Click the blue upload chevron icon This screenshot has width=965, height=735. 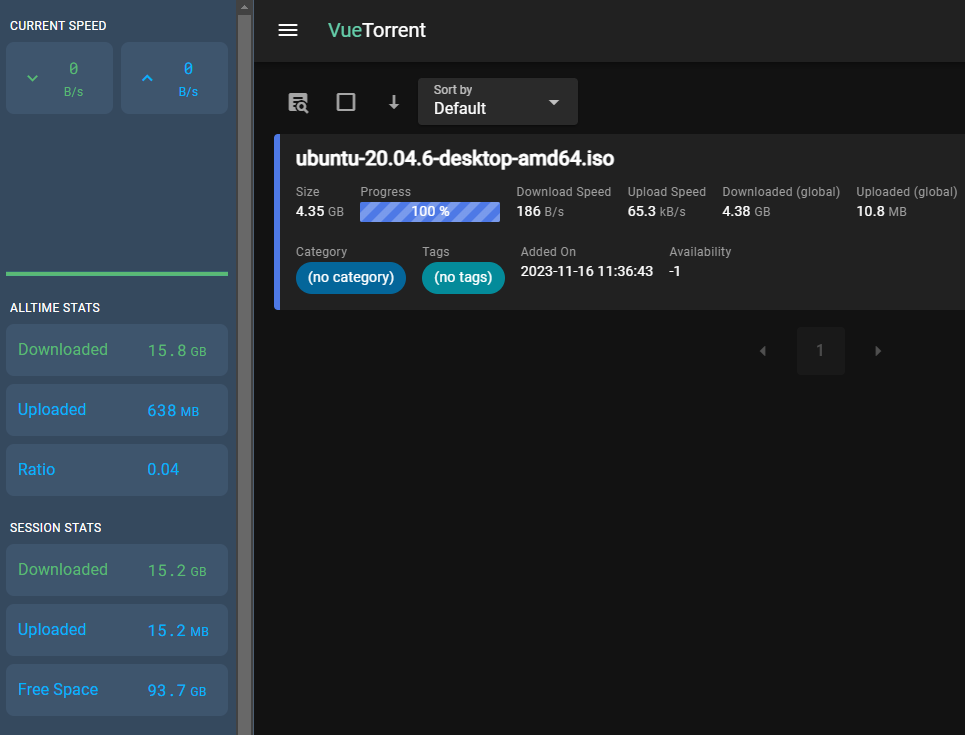[147, 78]
